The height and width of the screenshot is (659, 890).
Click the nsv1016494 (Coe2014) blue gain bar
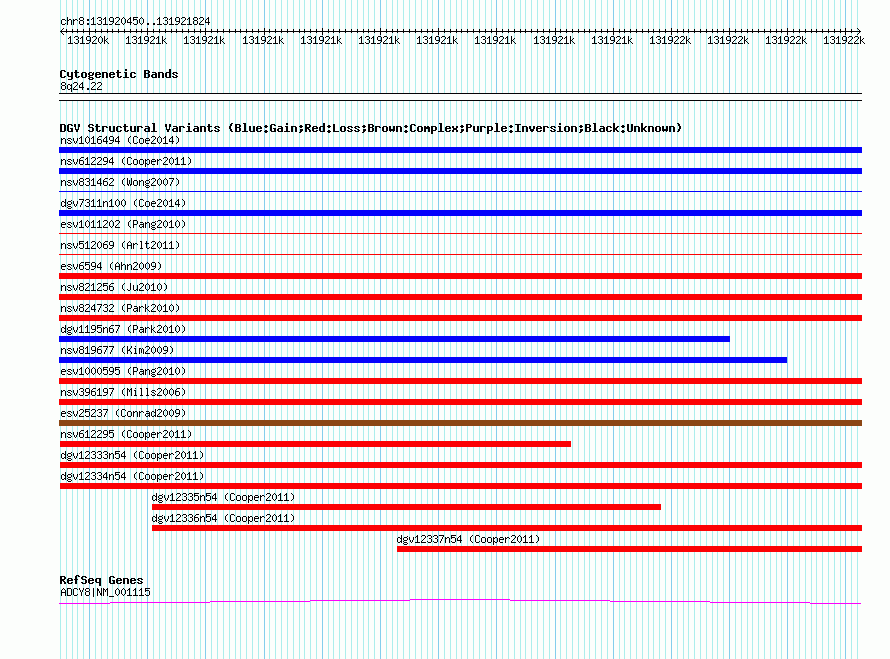(460, 150)
